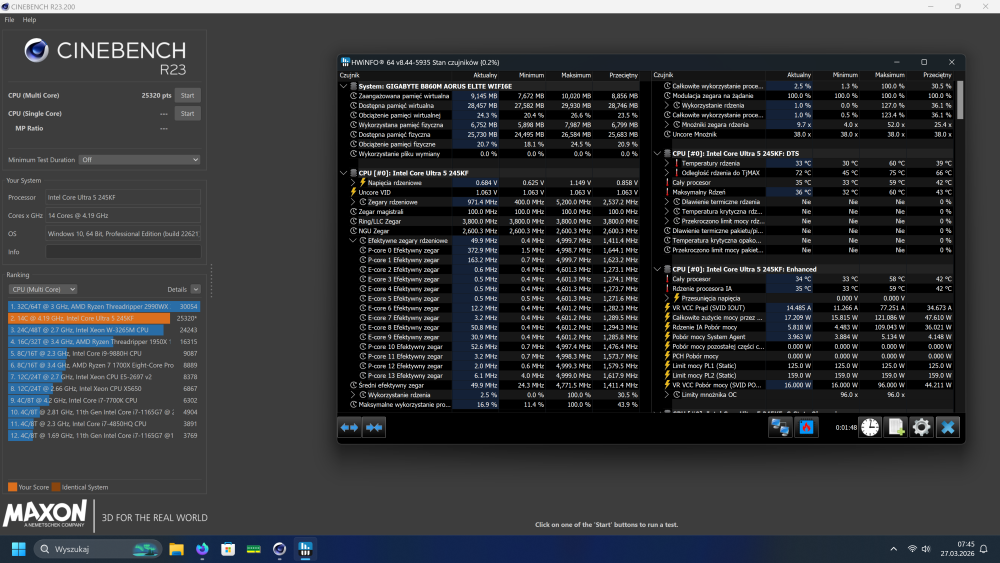This screenshot has width=1000, height=563.
Task: Toggle the ranking Details dropdown arrow
Action: coord(196,289)
